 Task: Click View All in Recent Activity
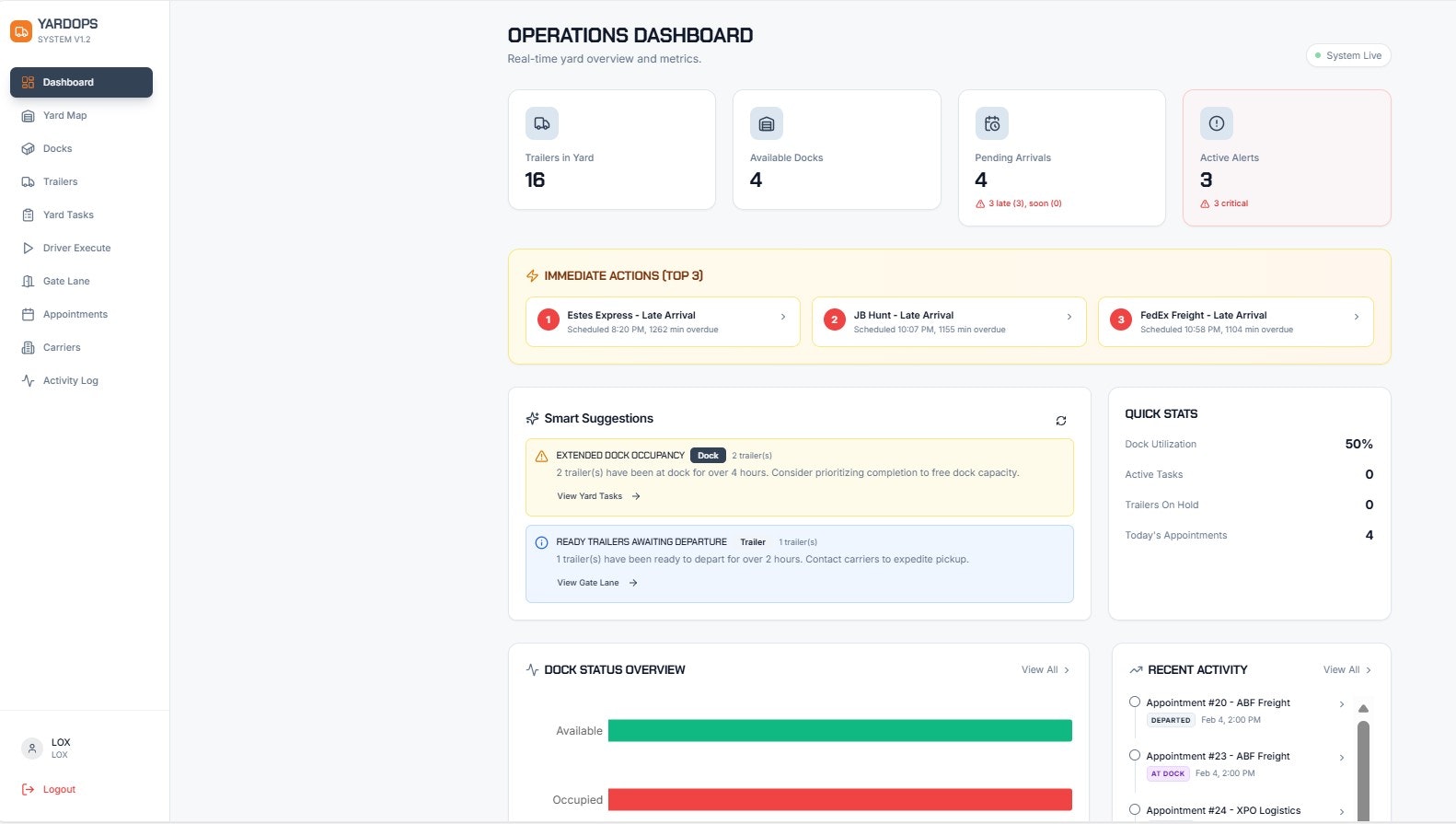(1347, 669)
